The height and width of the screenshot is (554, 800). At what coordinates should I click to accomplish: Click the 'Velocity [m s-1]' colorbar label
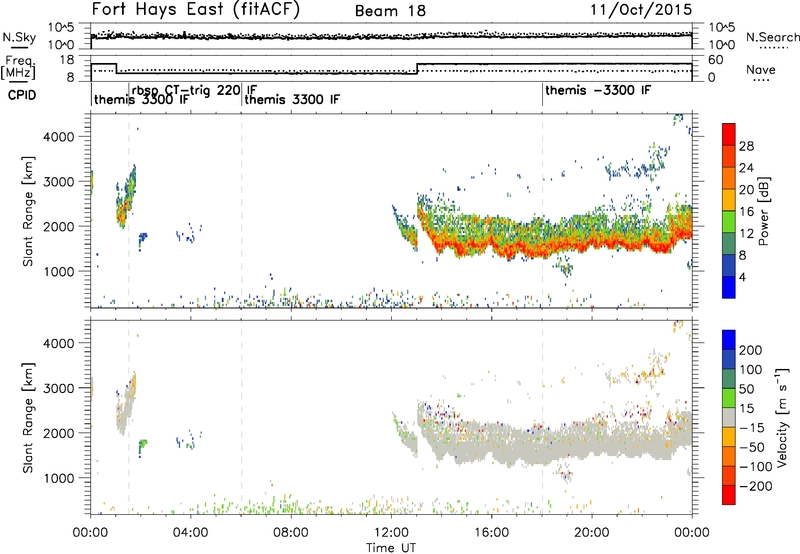tap(782, 417)
